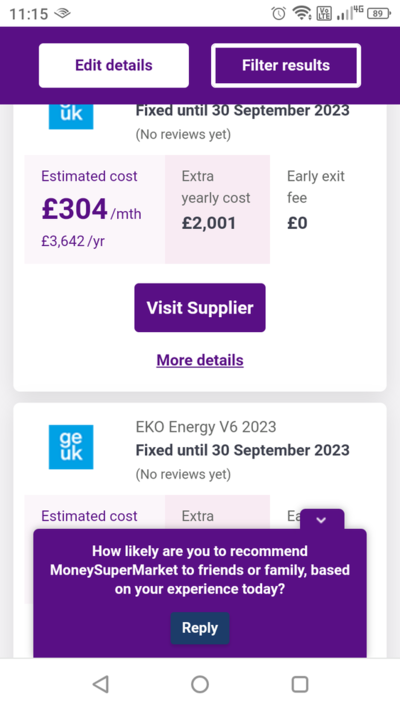This screenshot has width=400, height=711.
Task: Tap Reply on the recommendation survey
Action: pos(200,628)
